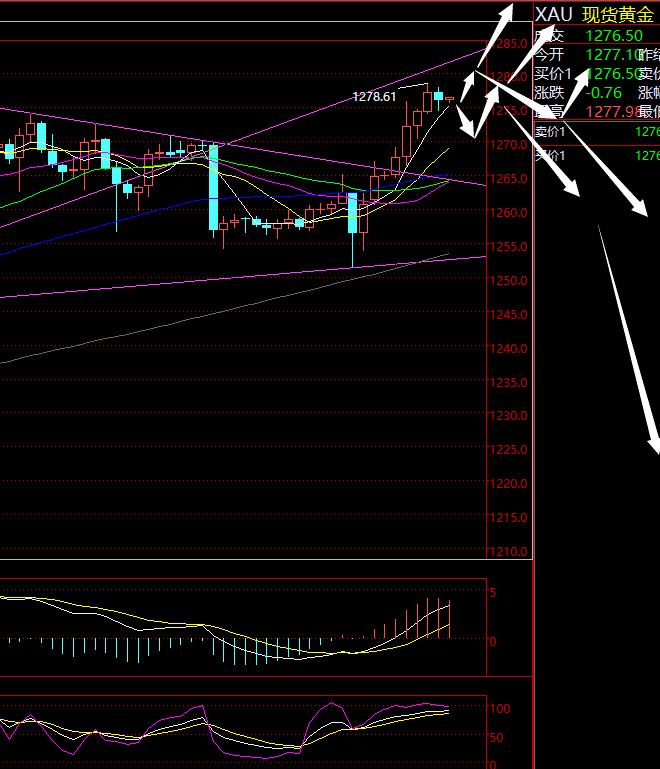Click the 1270.0 price axis label
Viewport: 660px width, 769px height.
tap(509, 145)
